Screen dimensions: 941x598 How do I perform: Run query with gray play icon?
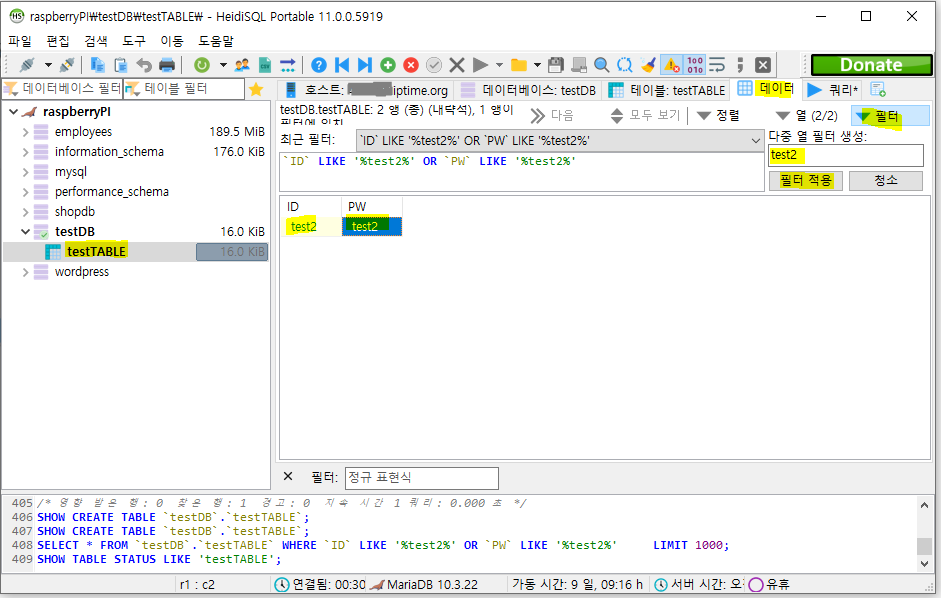coord(480,65)
